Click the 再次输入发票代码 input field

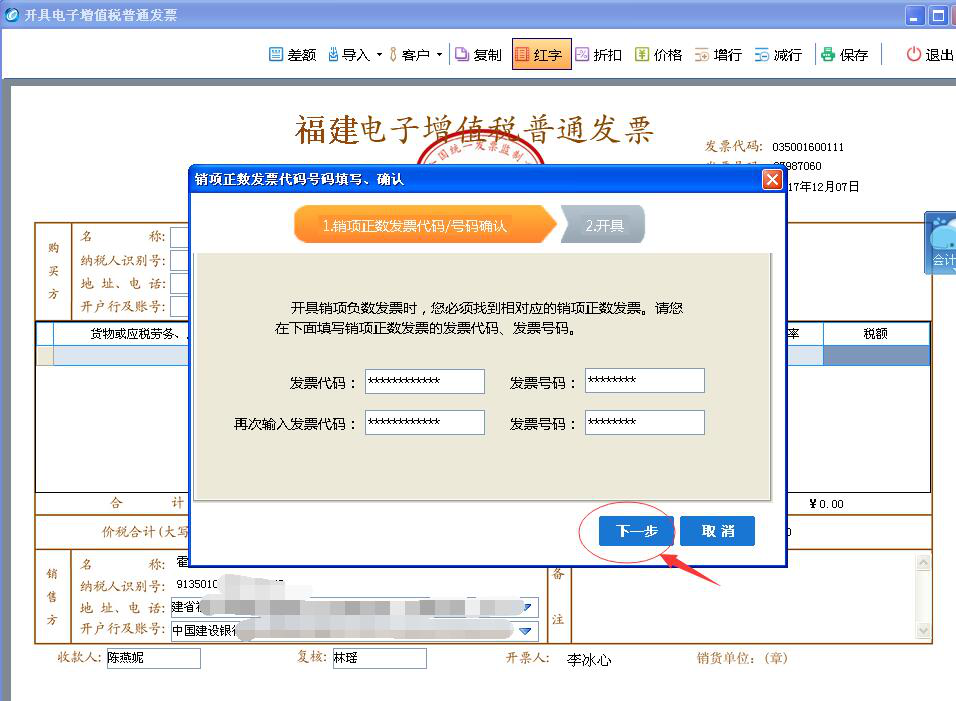[x=424, y=423]
